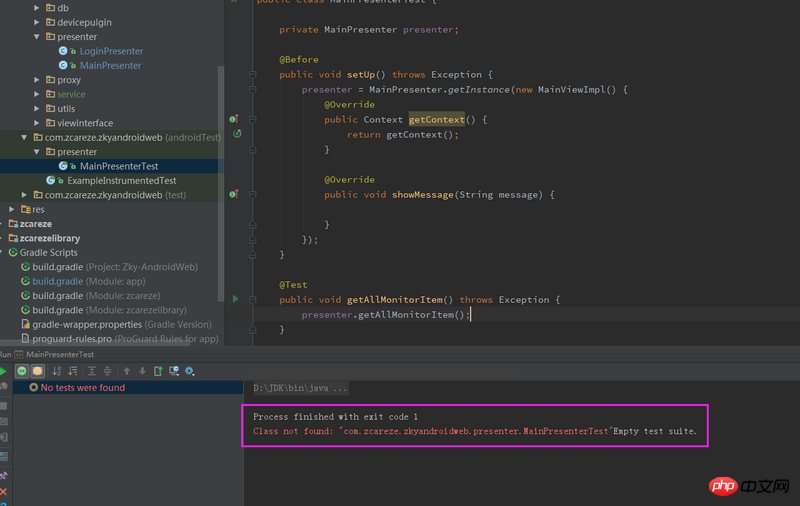Open LoginPresenter class in project tree
The width and height of the screenshot is (800, 506).
(110, 51)
